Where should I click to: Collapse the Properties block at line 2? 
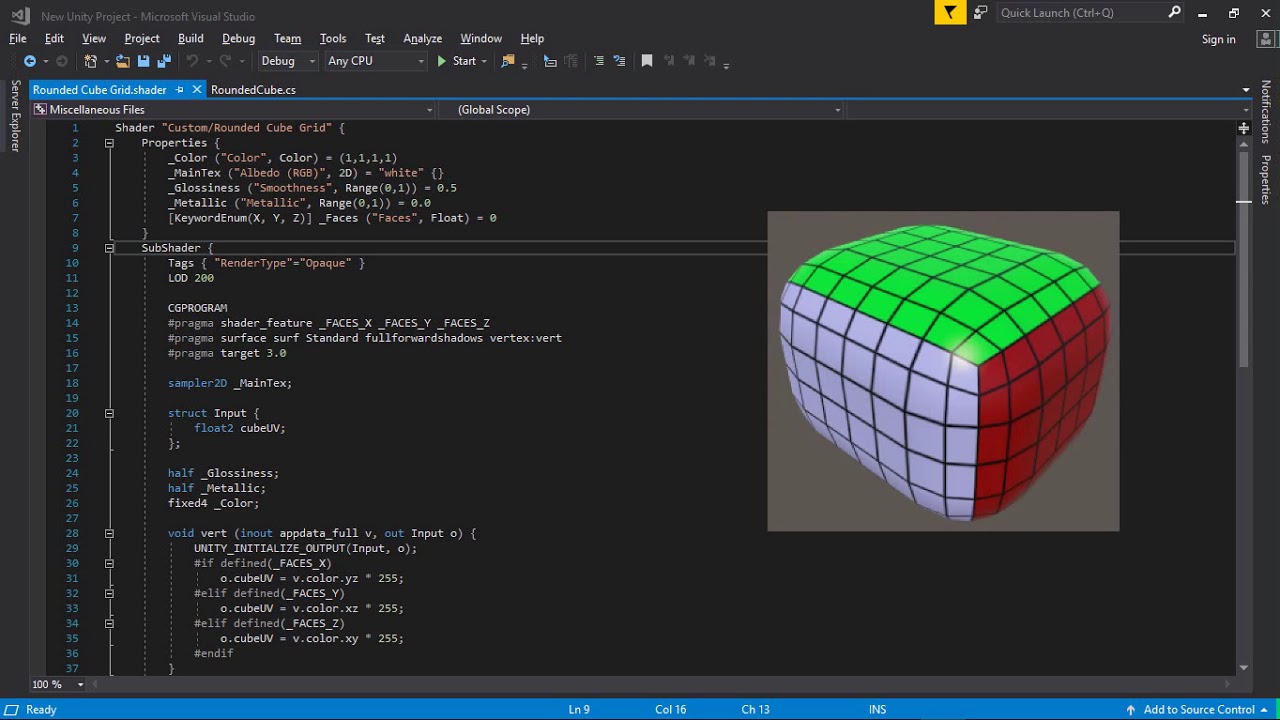pyautogui.click(x=109, y=143)
